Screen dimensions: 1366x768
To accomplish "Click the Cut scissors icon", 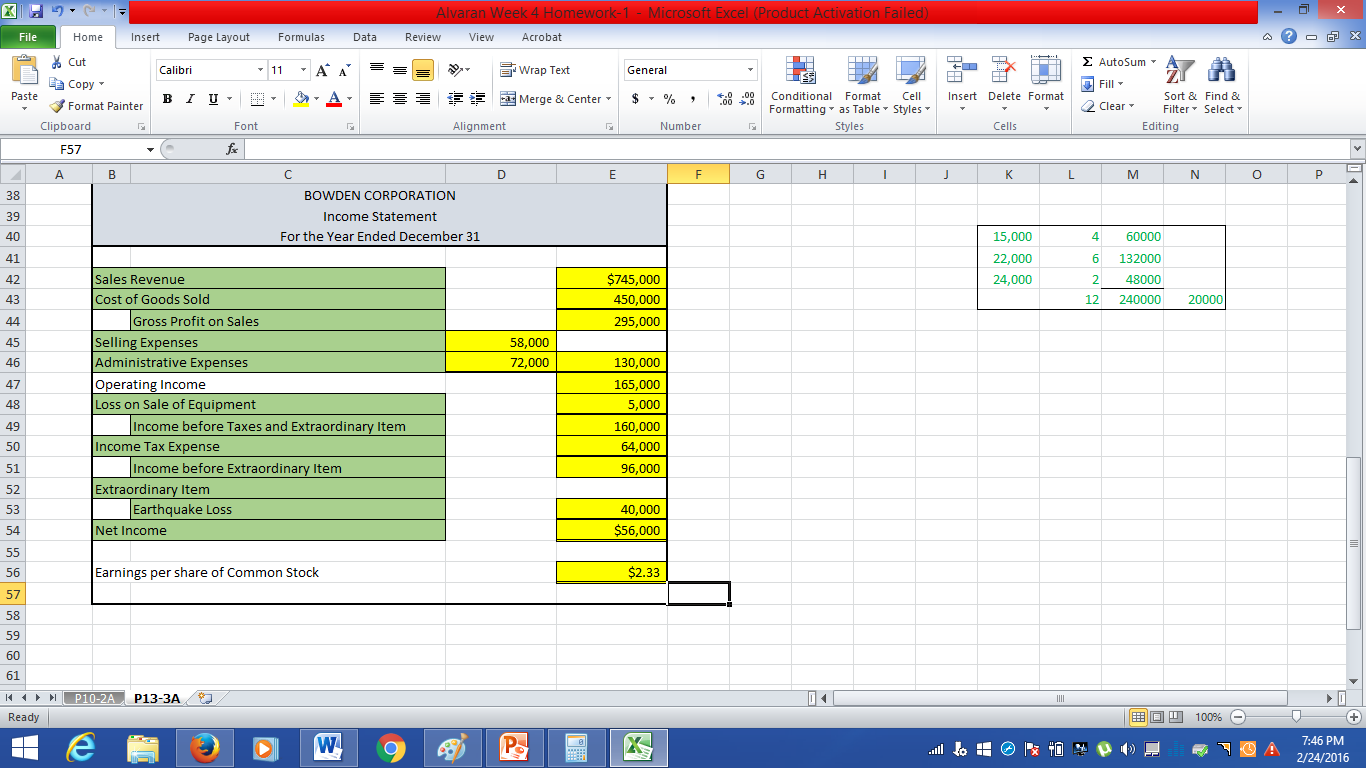I will pyautogui.click(x=57, y=62).
